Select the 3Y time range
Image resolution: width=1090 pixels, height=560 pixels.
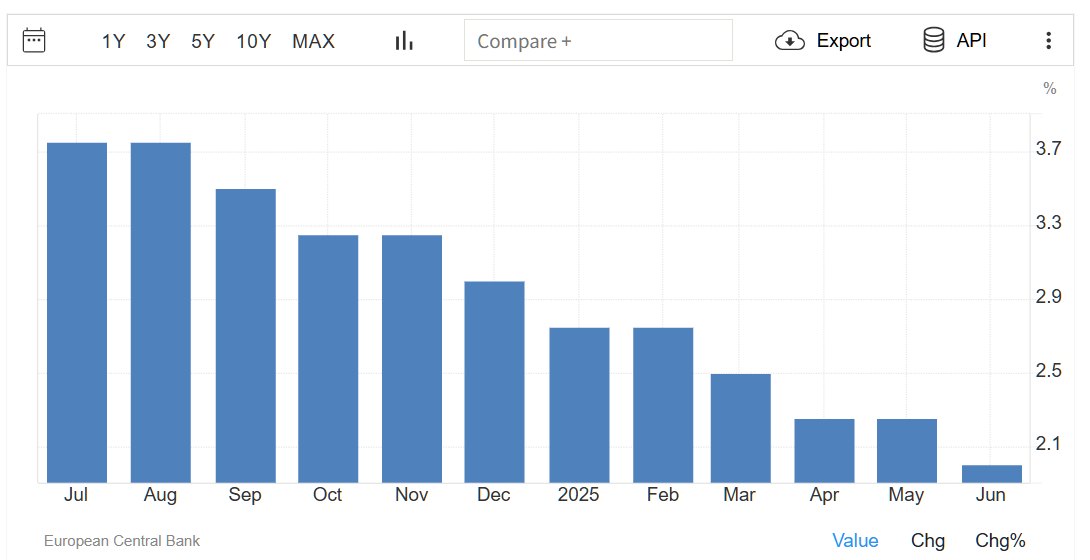click(x=158, y=41)
